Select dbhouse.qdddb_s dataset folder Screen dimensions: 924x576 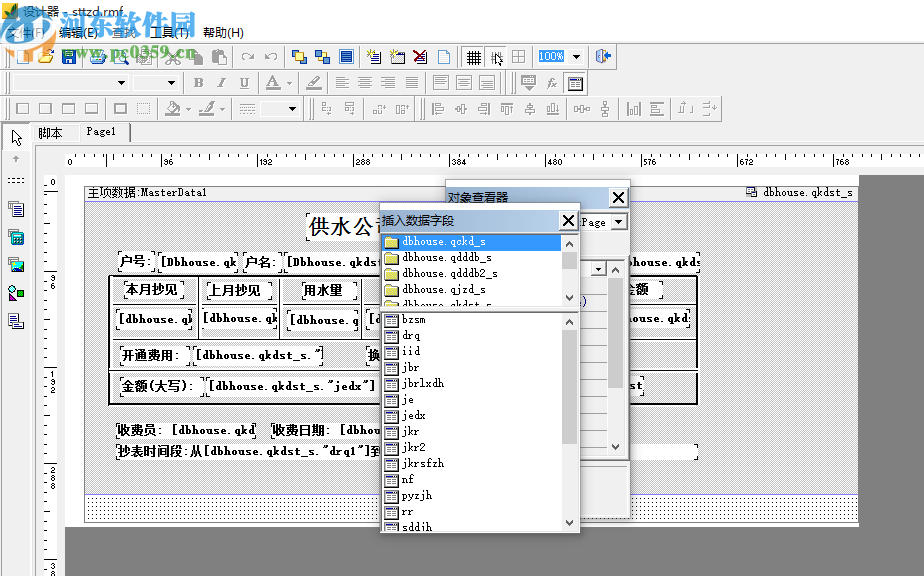443,258
